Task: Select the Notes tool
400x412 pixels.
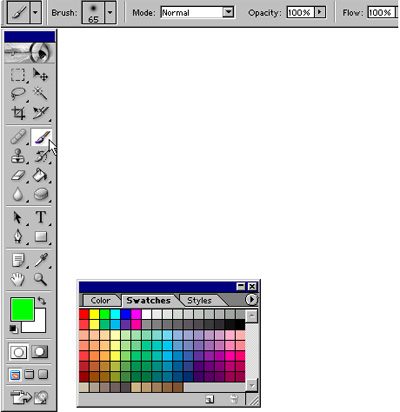Action: click(18, 260)
